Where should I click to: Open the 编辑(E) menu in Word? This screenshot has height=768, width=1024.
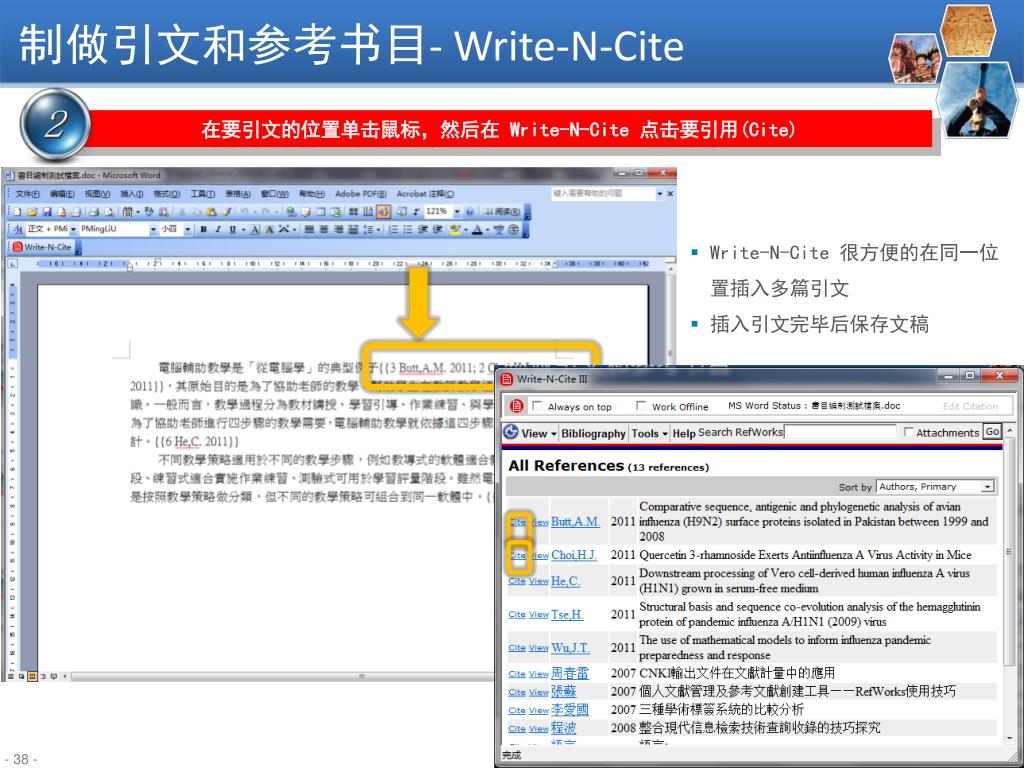pyautogui.click(x=62, y=194)
